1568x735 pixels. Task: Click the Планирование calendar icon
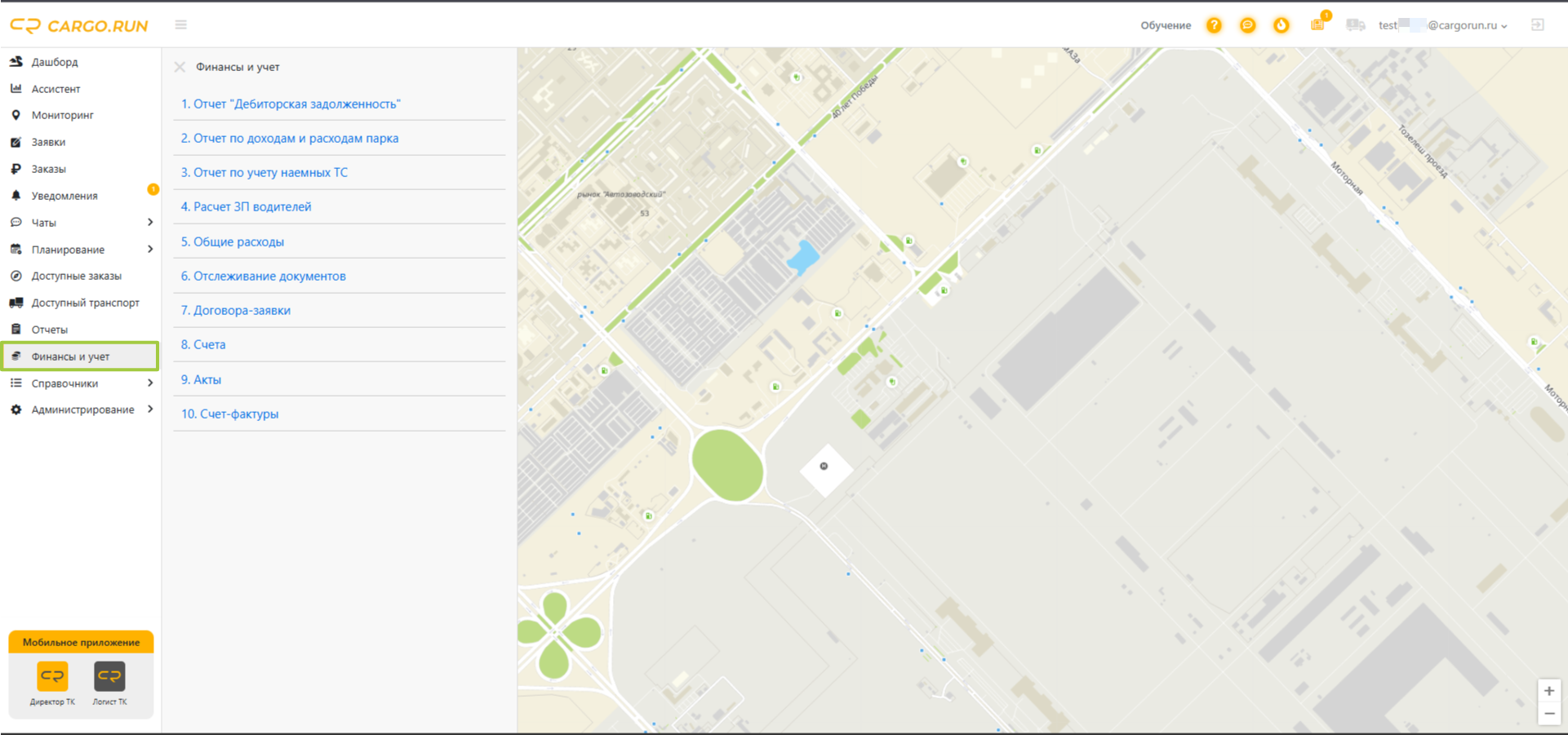pyautogui.click(x=16, y=249)
